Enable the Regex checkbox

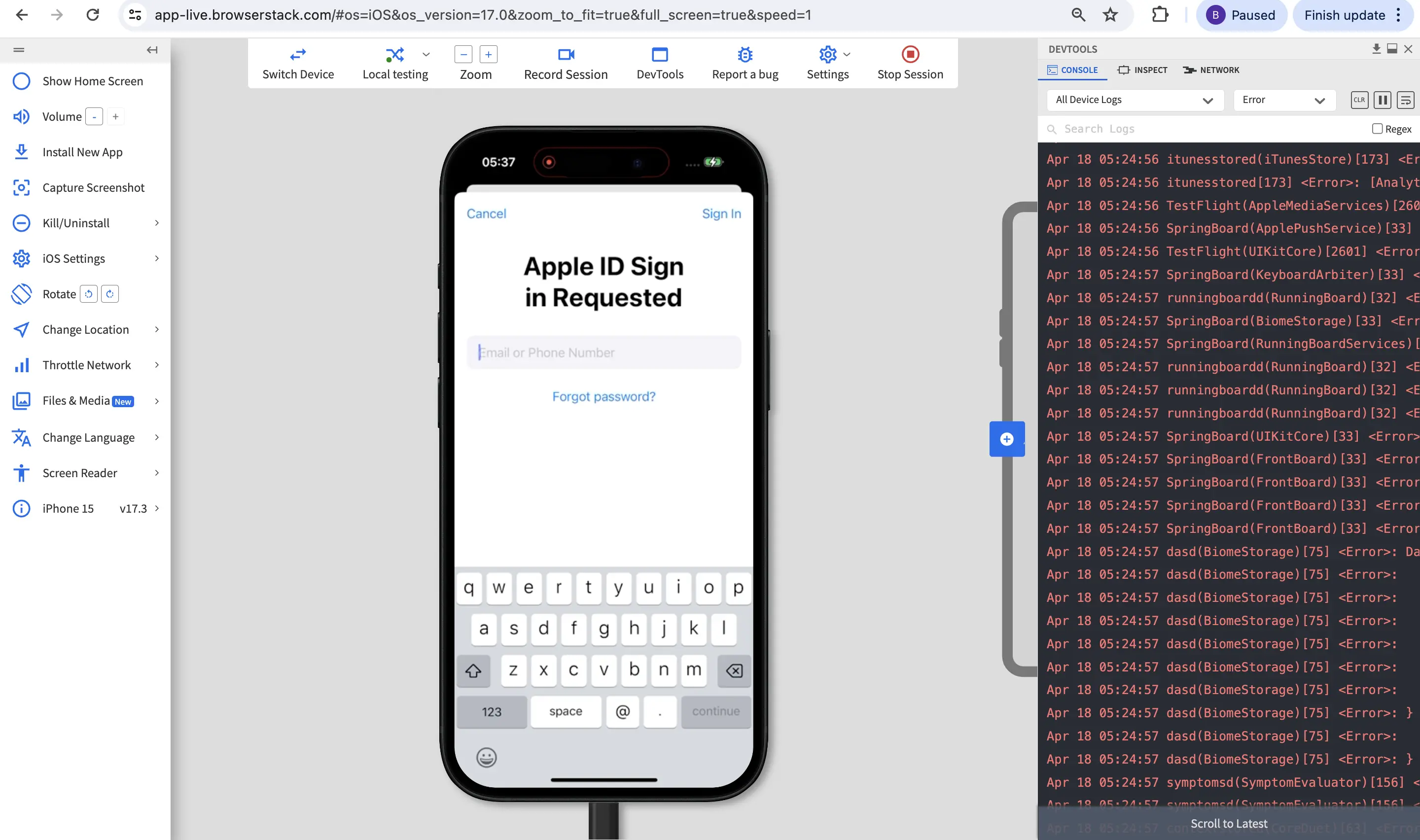coord(1377,129)
